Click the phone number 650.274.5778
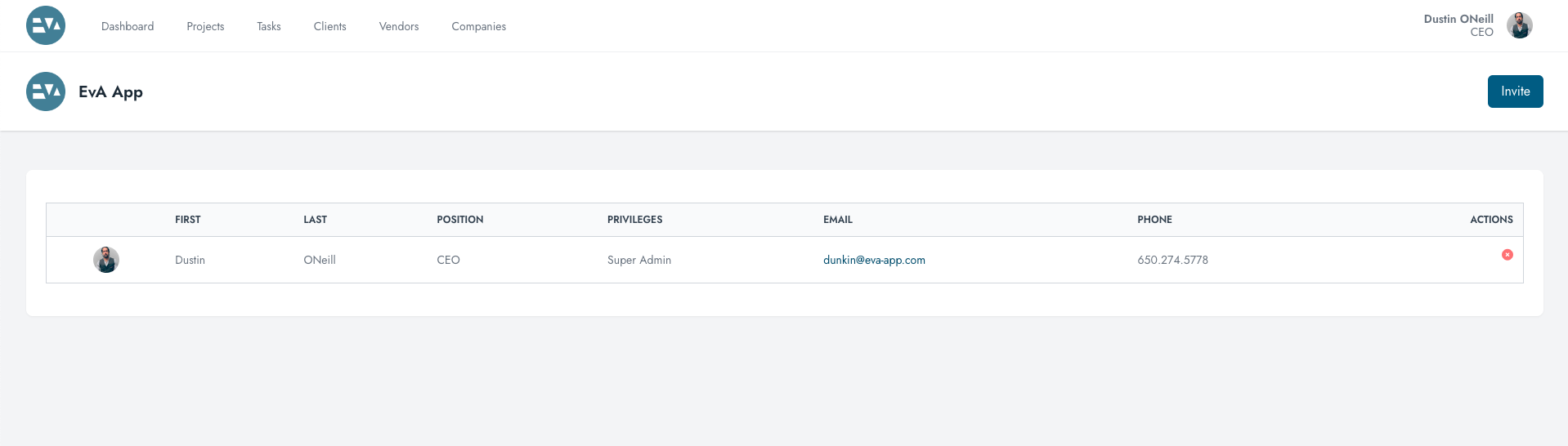Screen dimensions: 1568x446 1172,260
